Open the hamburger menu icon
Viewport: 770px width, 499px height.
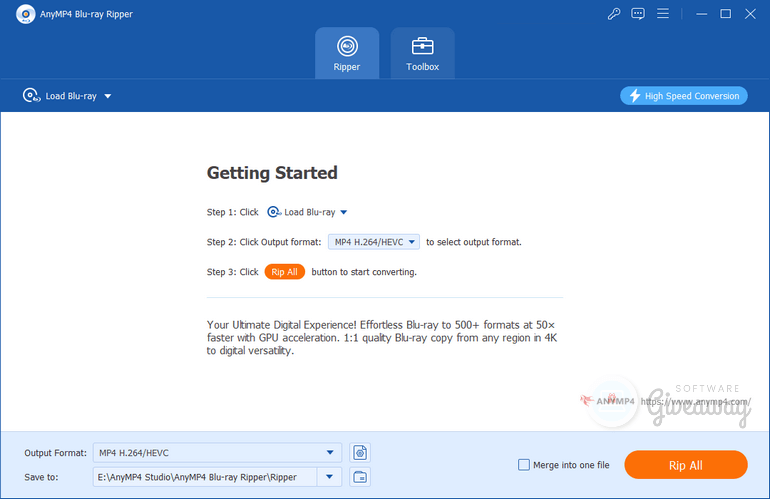(663, 14)
